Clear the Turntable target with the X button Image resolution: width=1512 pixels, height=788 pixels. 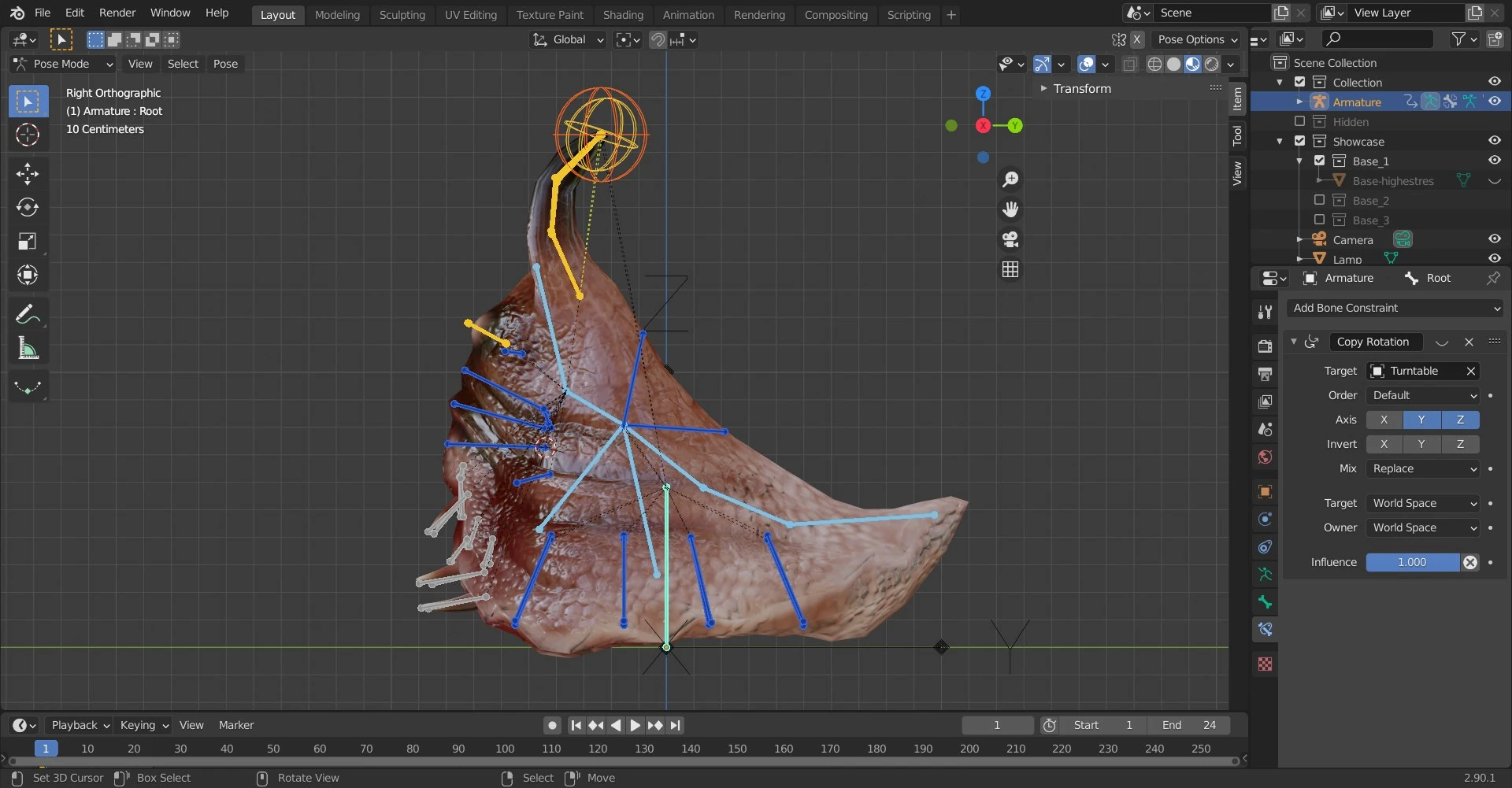(x=1472, y=371)
